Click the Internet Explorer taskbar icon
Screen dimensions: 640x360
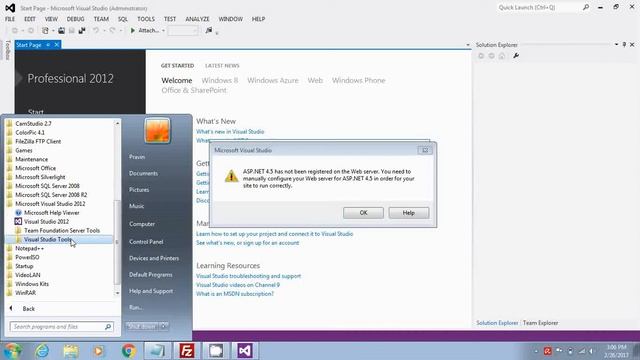click(42, 351)
